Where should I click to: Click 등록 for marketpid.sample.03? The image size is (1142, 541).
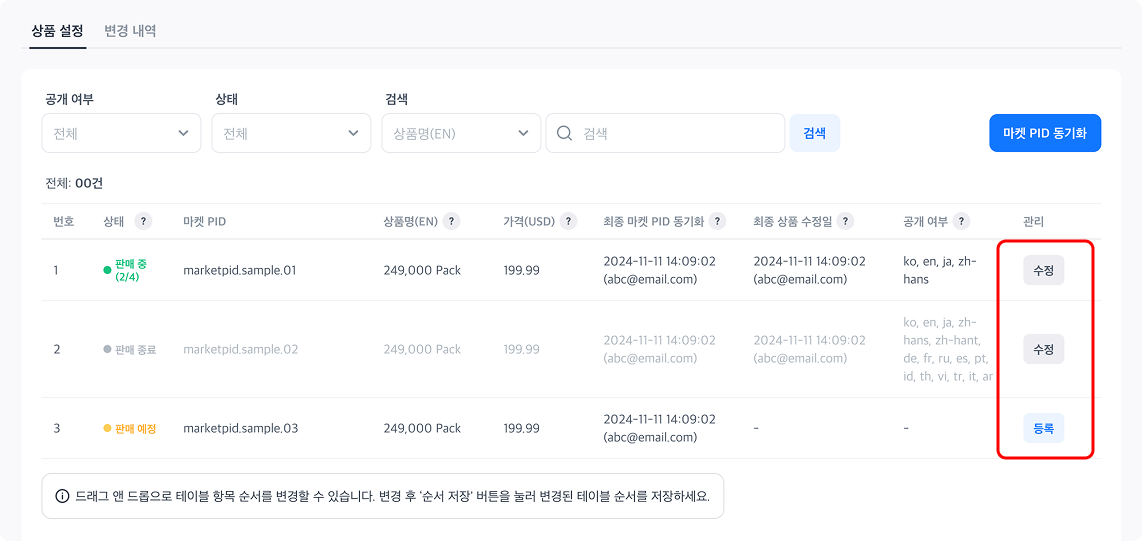coord(1043,428)
